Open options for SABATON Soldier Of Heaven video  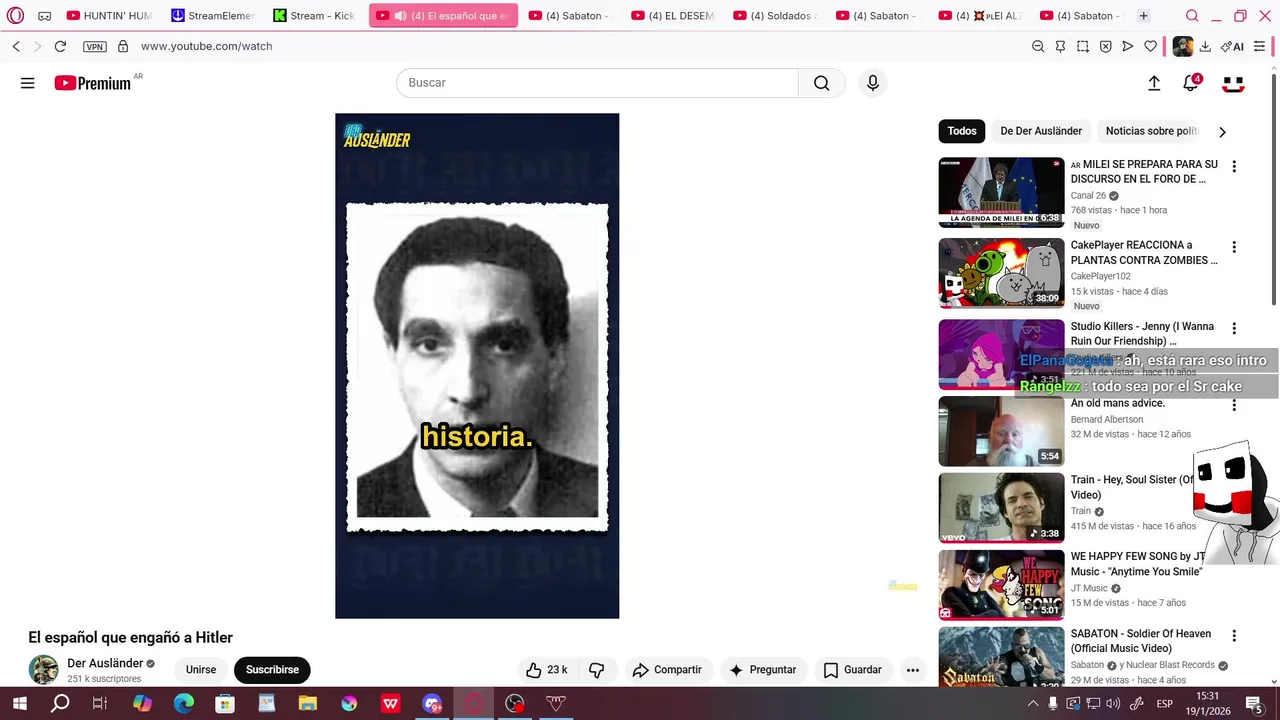coord(1234,636)
